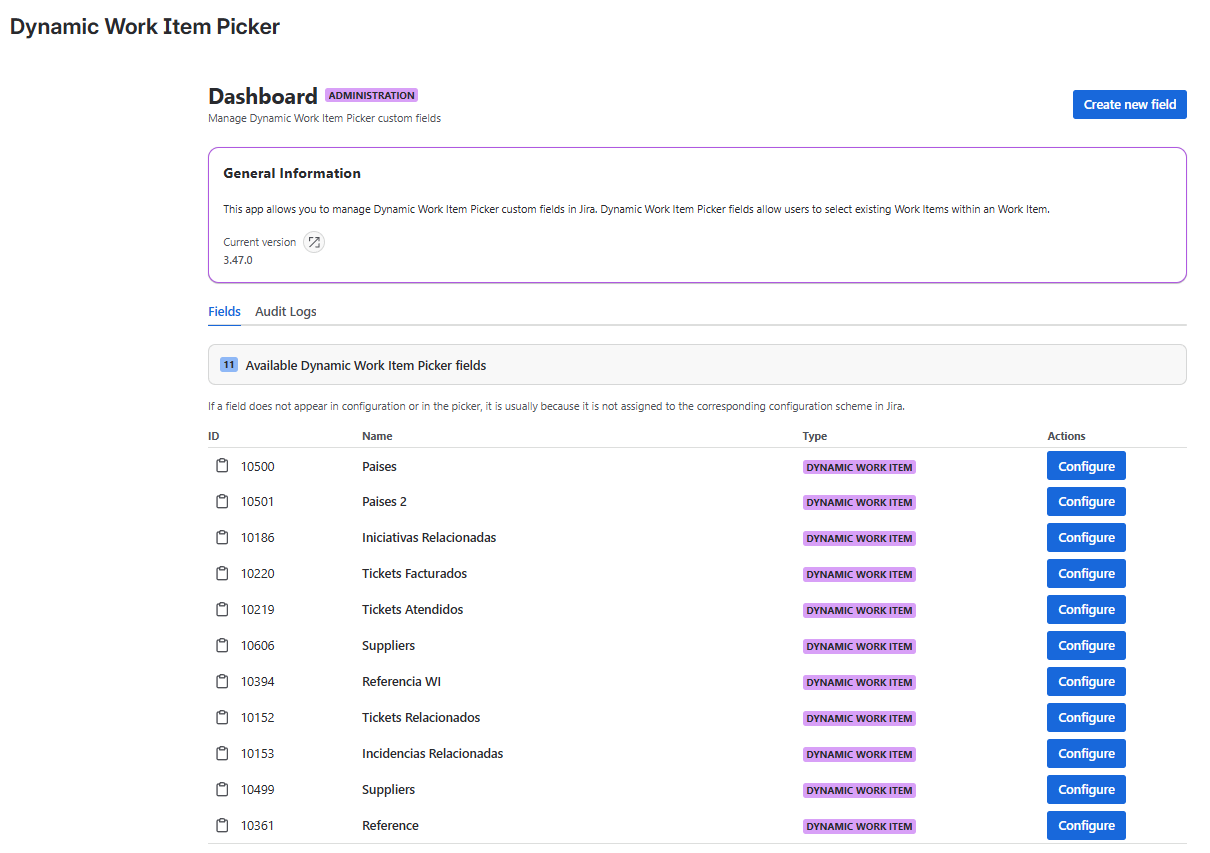Screen dimensions: 1210x853
Task: Click the field name Referencia WI
Action: (401, 682)
